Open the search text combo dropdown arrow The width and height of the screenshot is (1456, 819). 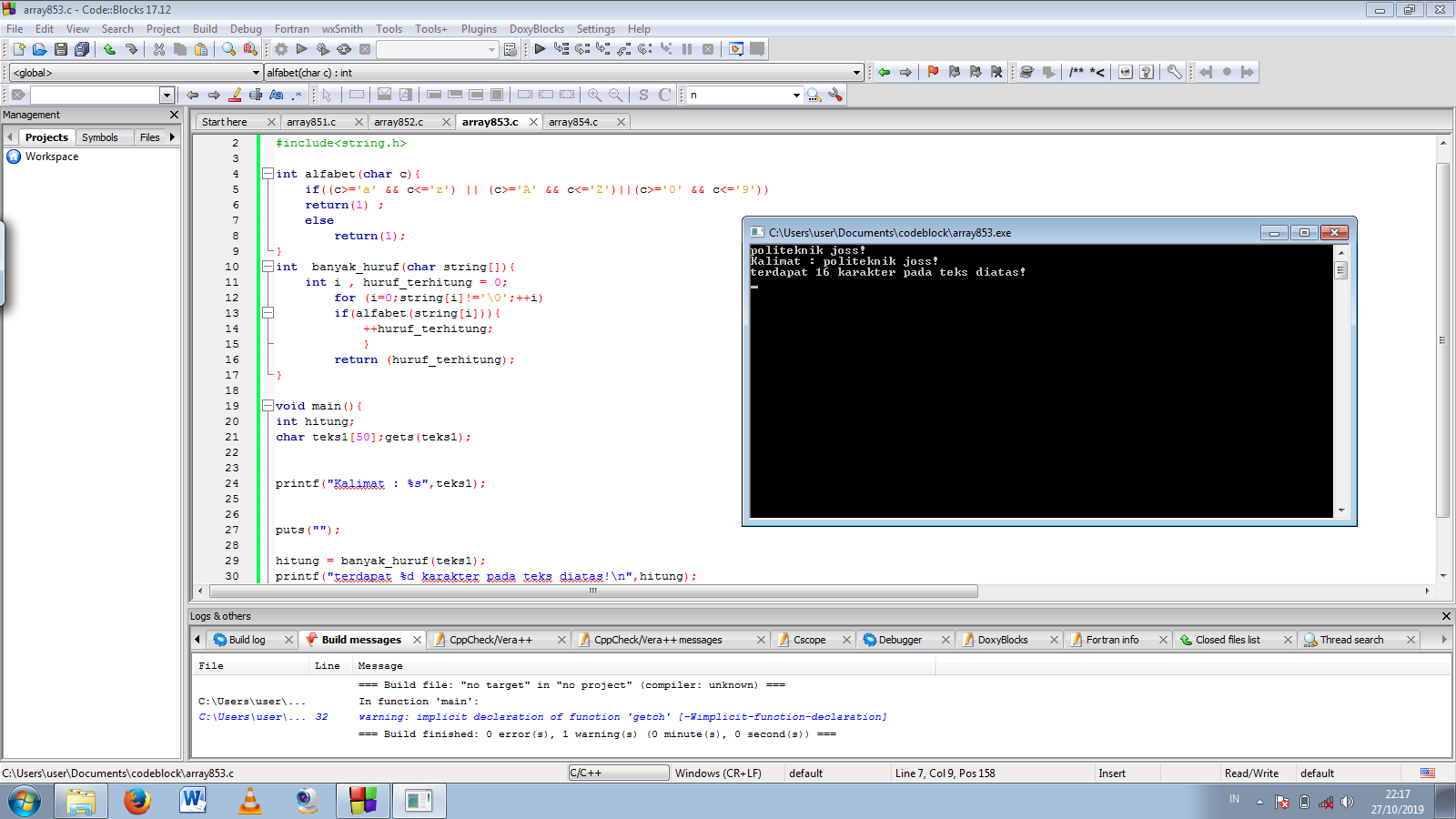coord(167,95)
